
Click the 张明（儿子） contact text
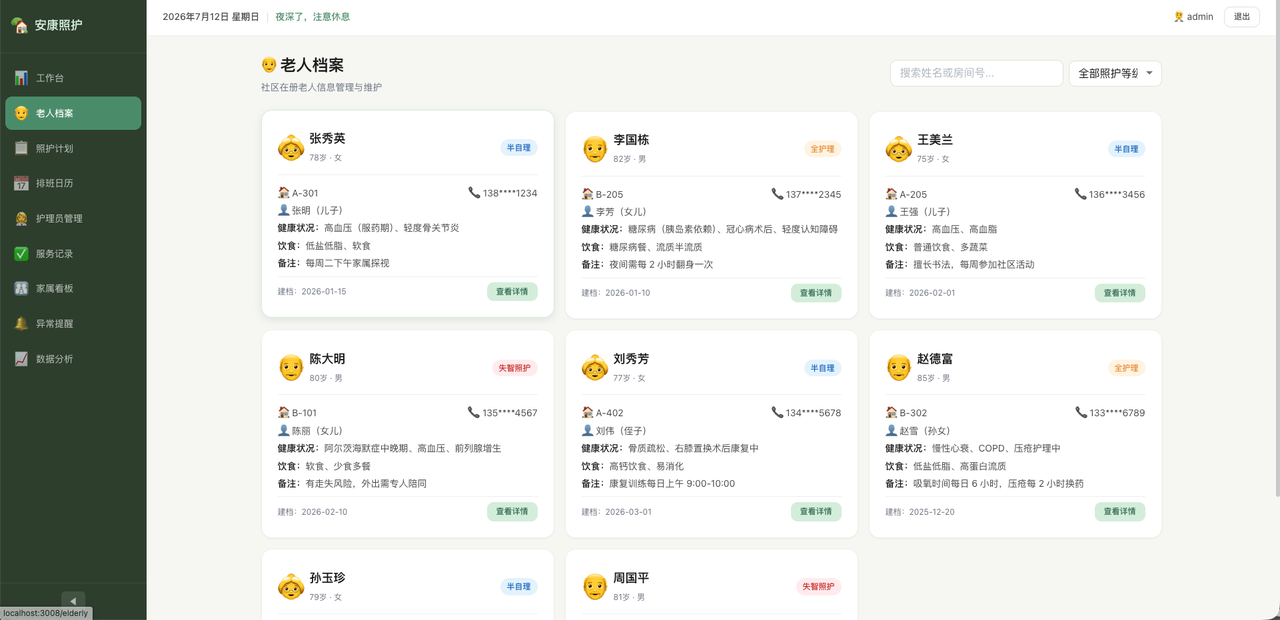click(317, 211)
